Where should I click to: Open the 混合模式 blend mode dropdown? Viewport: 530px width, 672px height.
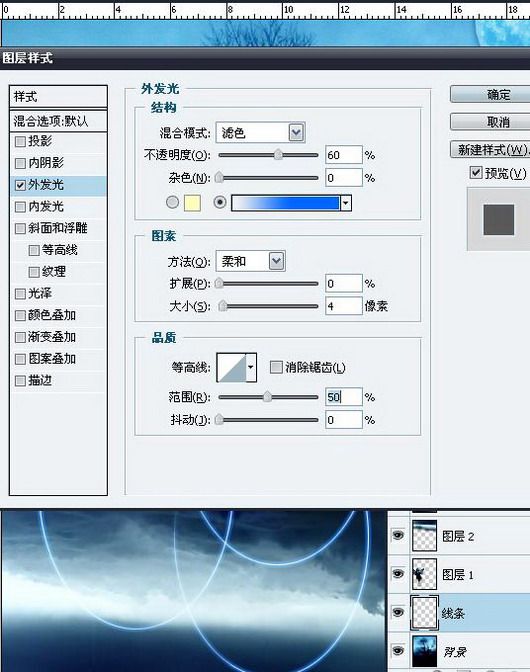[x=296, y=132]
